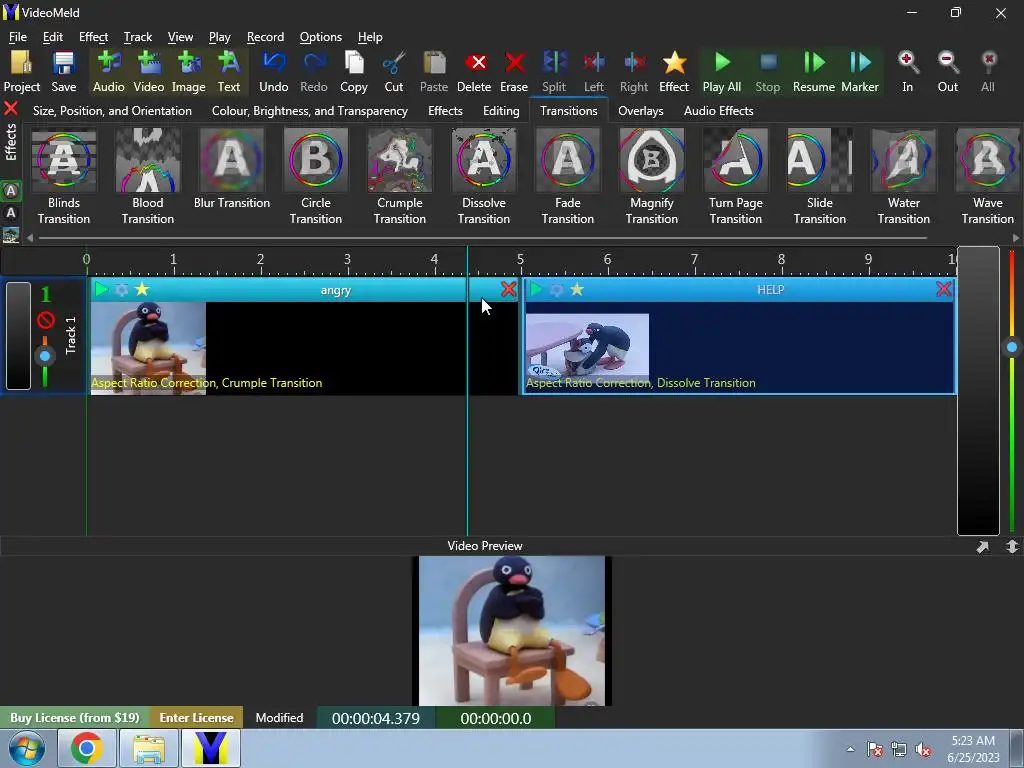Click the master volume slider handle

1012,347
